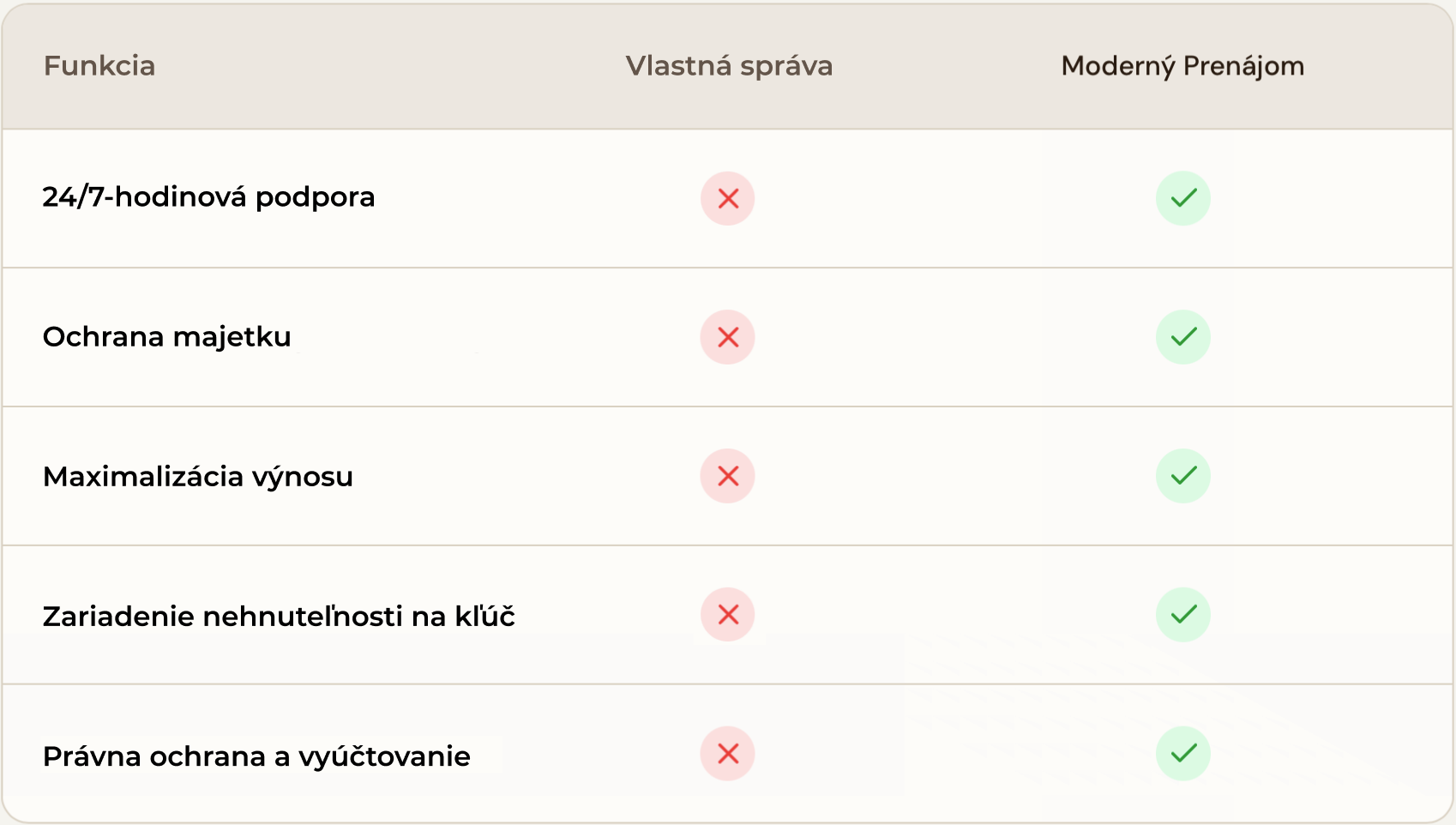Click the 24/7-hodinová podpora row label
The height and width of the screenshot is (825, 1456).
click(208, 197)
